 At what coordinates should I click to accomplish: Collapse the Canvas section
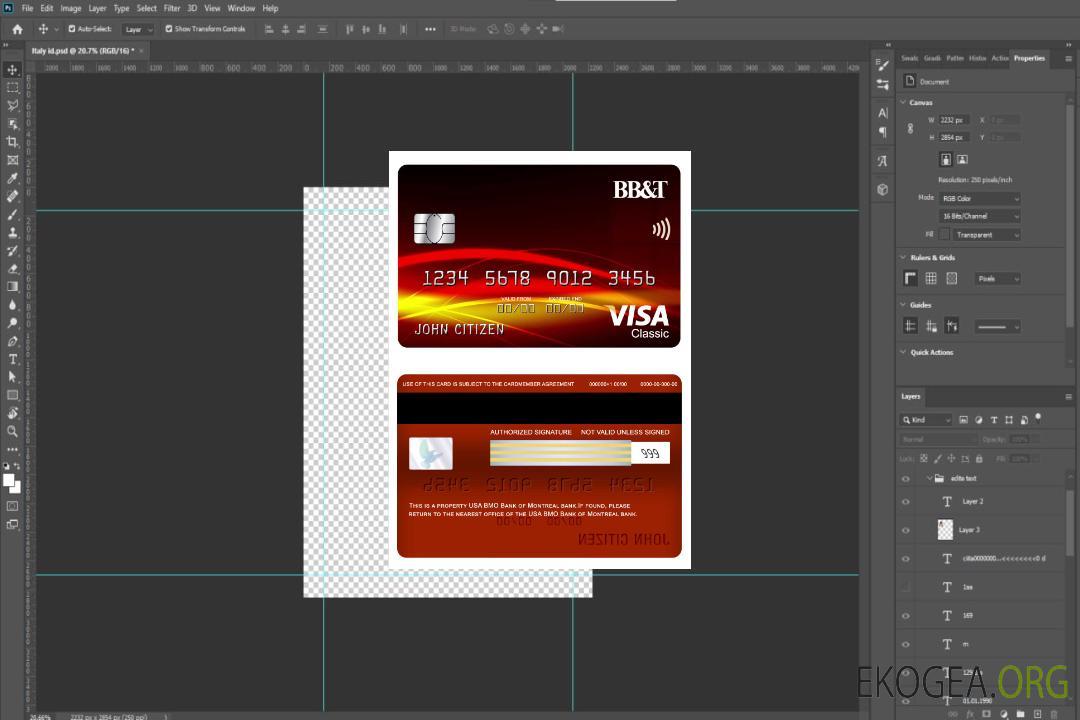click(903, 102)
